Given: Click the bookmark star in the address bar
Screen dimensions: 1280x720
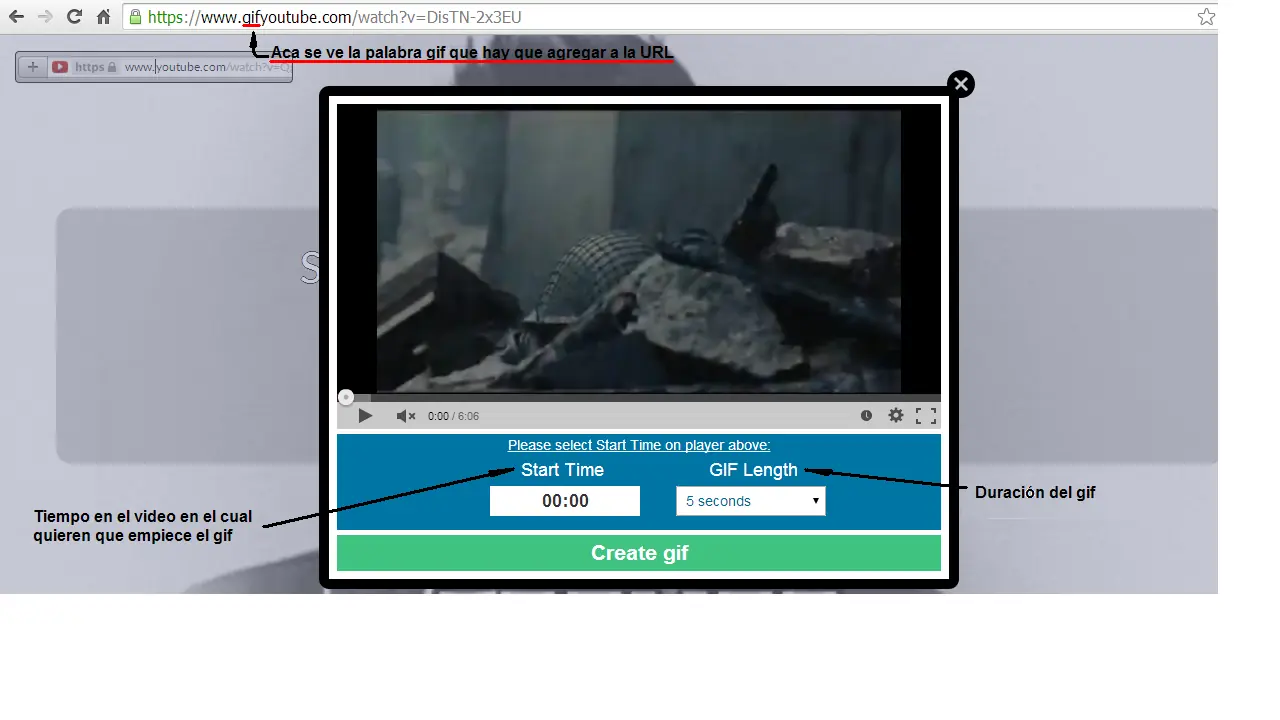Looking at the screenshot, I should 1206,16.
